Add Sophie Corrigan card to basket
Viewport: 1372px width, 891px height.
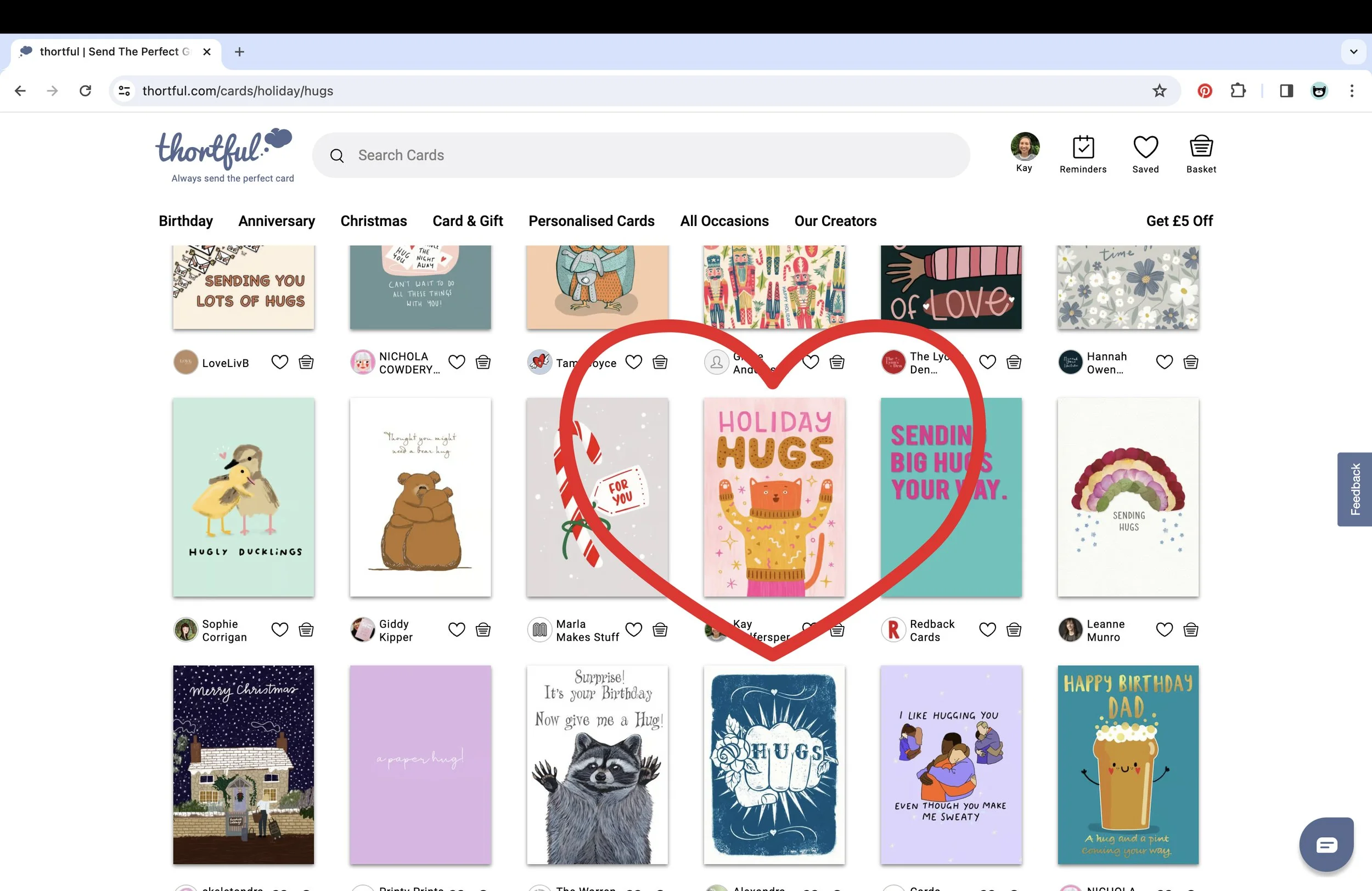coord(306,629)
